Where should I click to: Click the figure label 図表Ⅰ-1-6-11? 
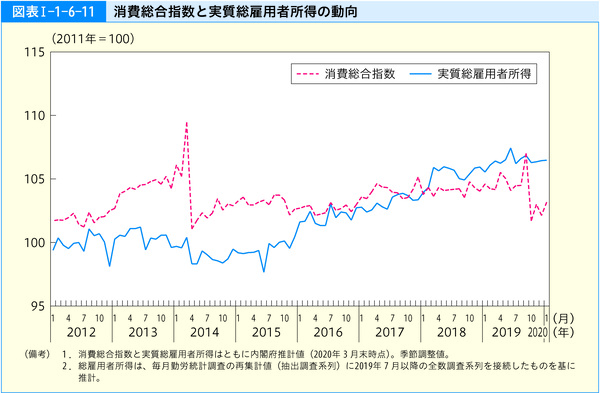pos(53,11)
